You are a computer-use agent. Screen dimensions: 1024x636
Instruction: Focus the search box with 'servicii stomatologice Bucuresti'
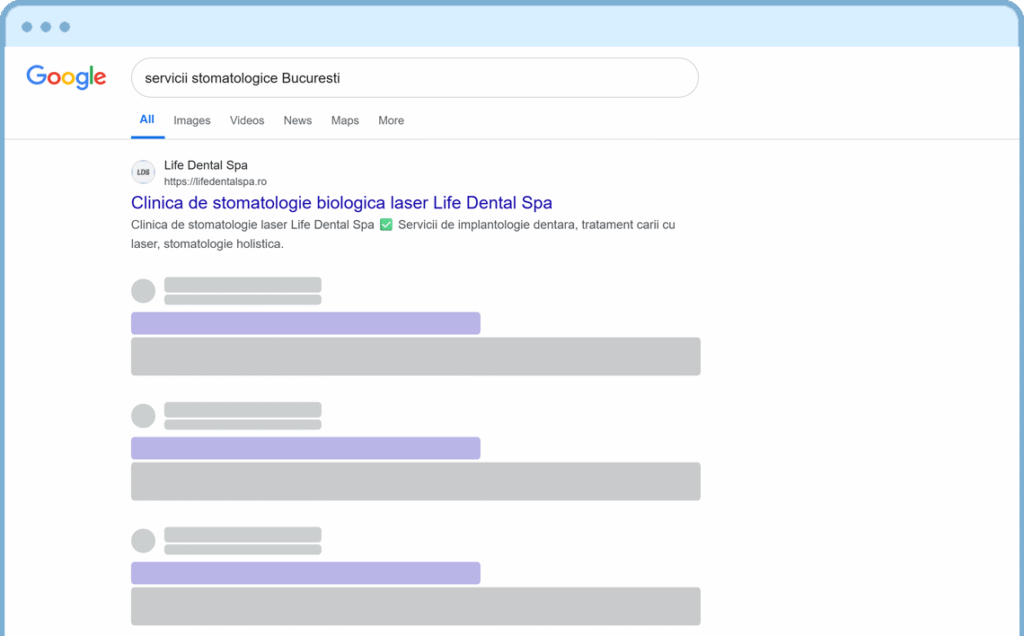(x=415, y=78)
